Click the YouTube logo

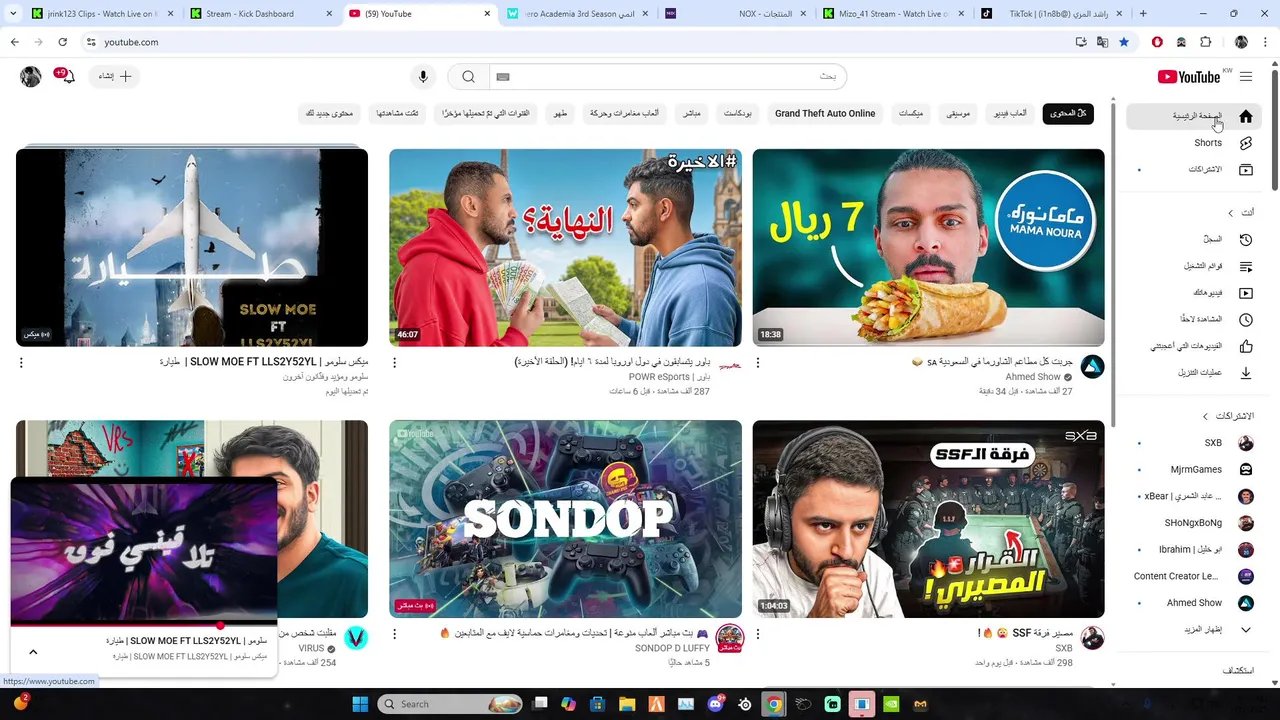pos(1189,77)
